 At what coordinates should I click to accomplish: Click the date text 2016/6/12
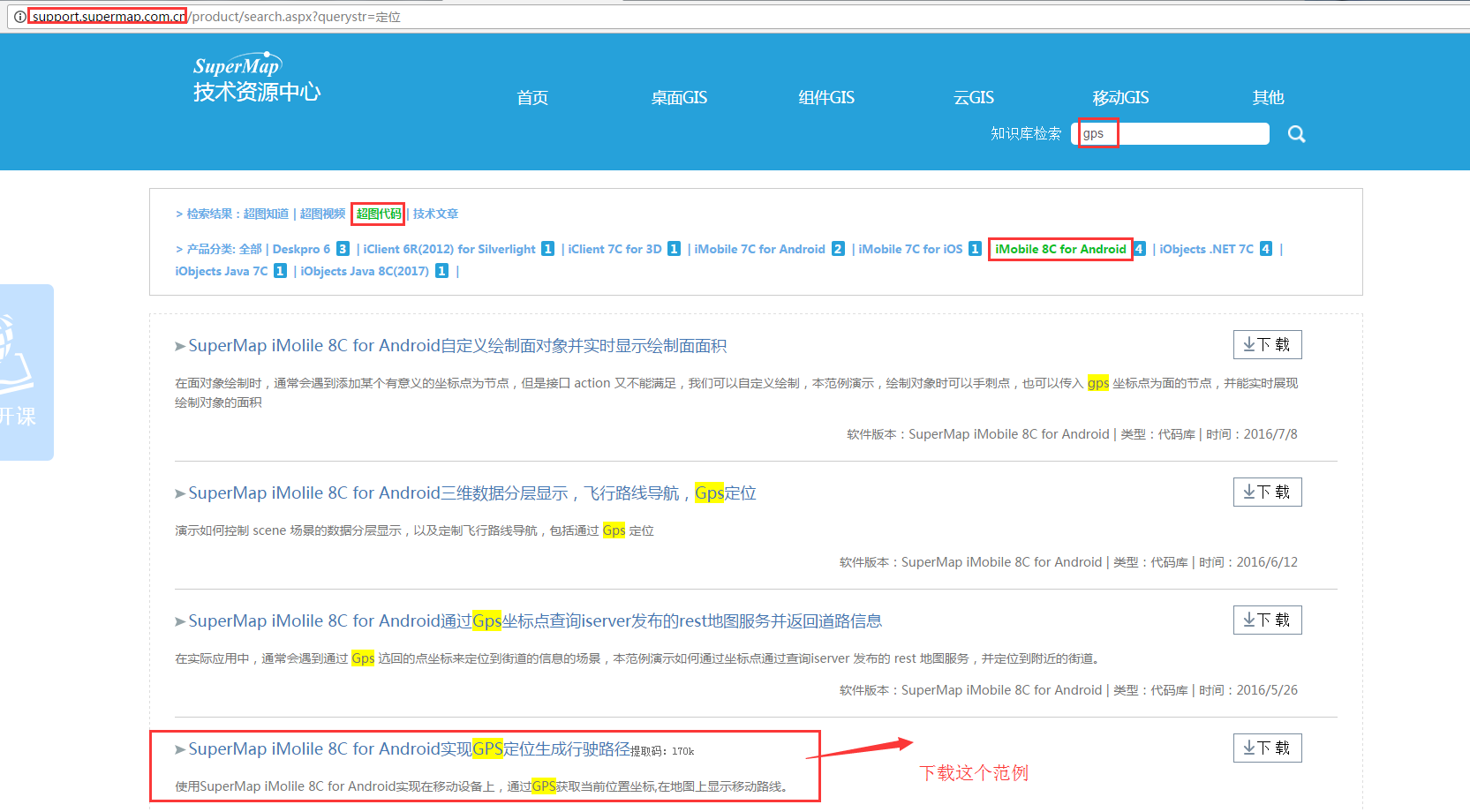pos(1267,562)
